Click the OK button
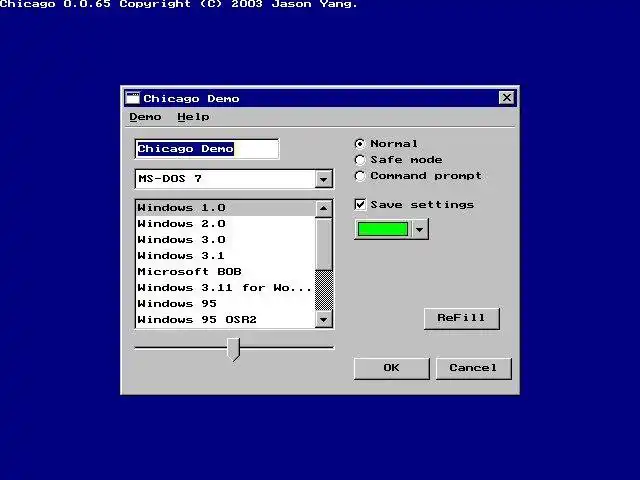The width and height of the screenshot is (640, 480). click(392, 369)
